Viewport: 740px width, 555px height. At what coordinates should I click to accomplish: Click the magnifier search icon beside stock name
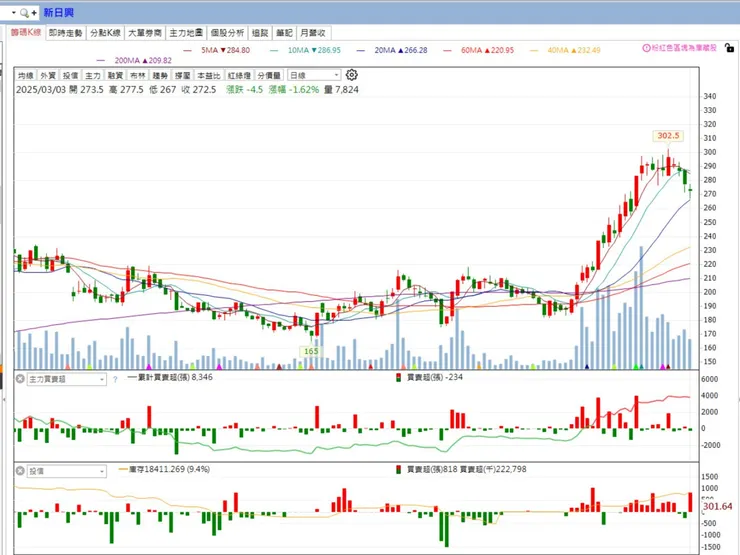point(23,13)
